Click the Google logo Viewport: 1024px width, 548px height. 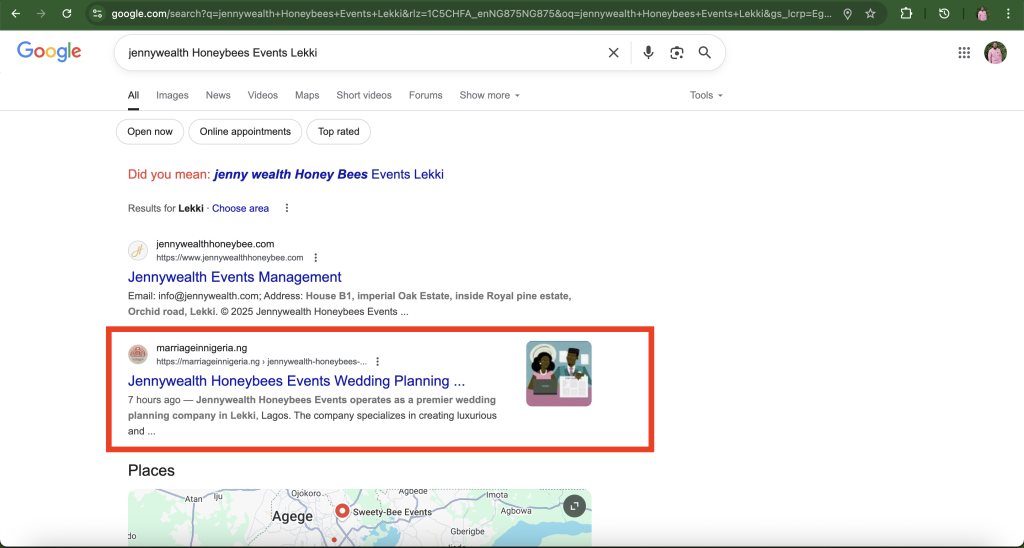[x=49, y=52]
